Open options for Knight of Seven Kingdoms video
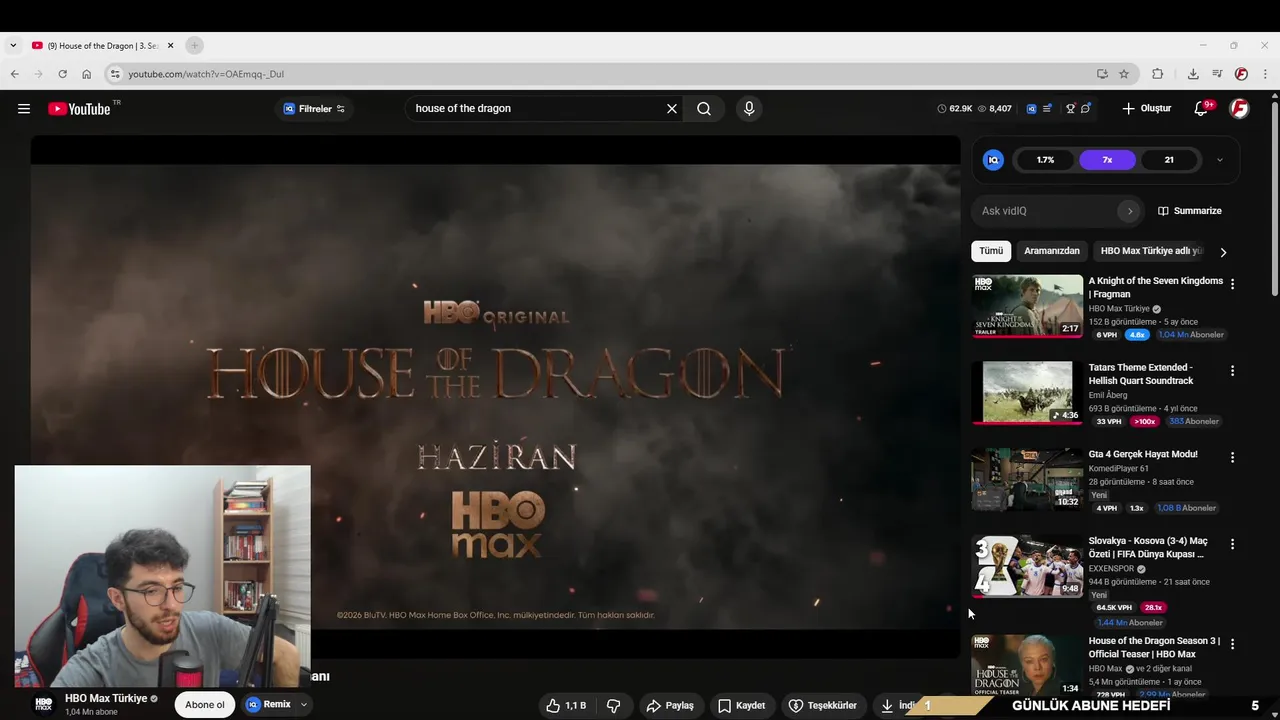Viewport: 1280px width, 720px height. point(1232,284)
